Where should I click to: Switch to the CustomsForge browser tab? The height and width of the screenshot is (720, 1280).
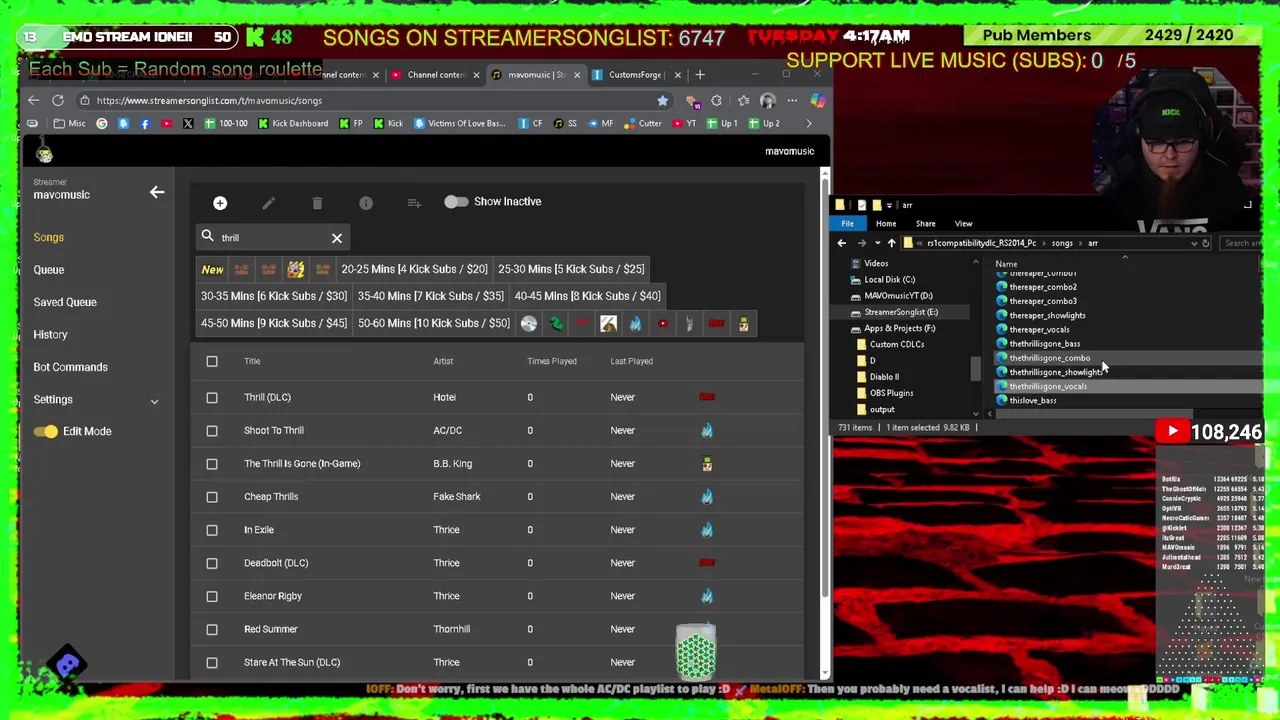click(635, 75)
